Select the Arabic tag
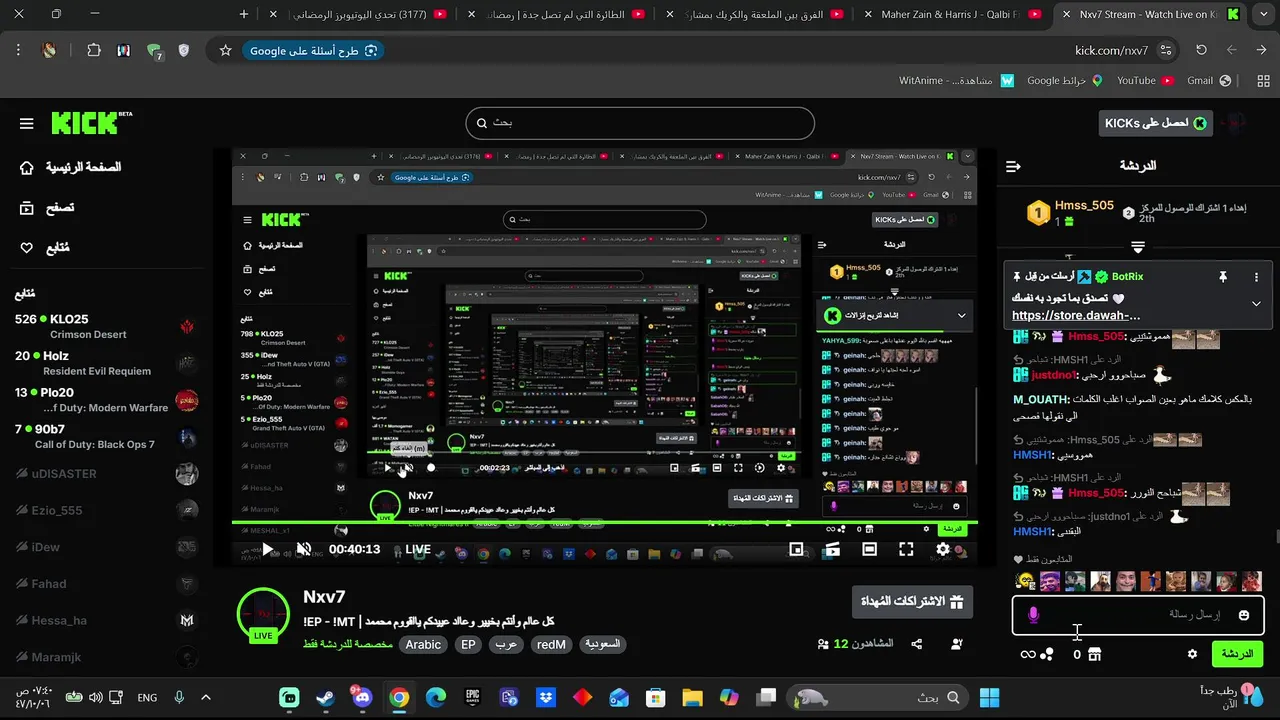The height and width of the screenshot is (720, 1280). pyautogui.click(x=423, y=645)
